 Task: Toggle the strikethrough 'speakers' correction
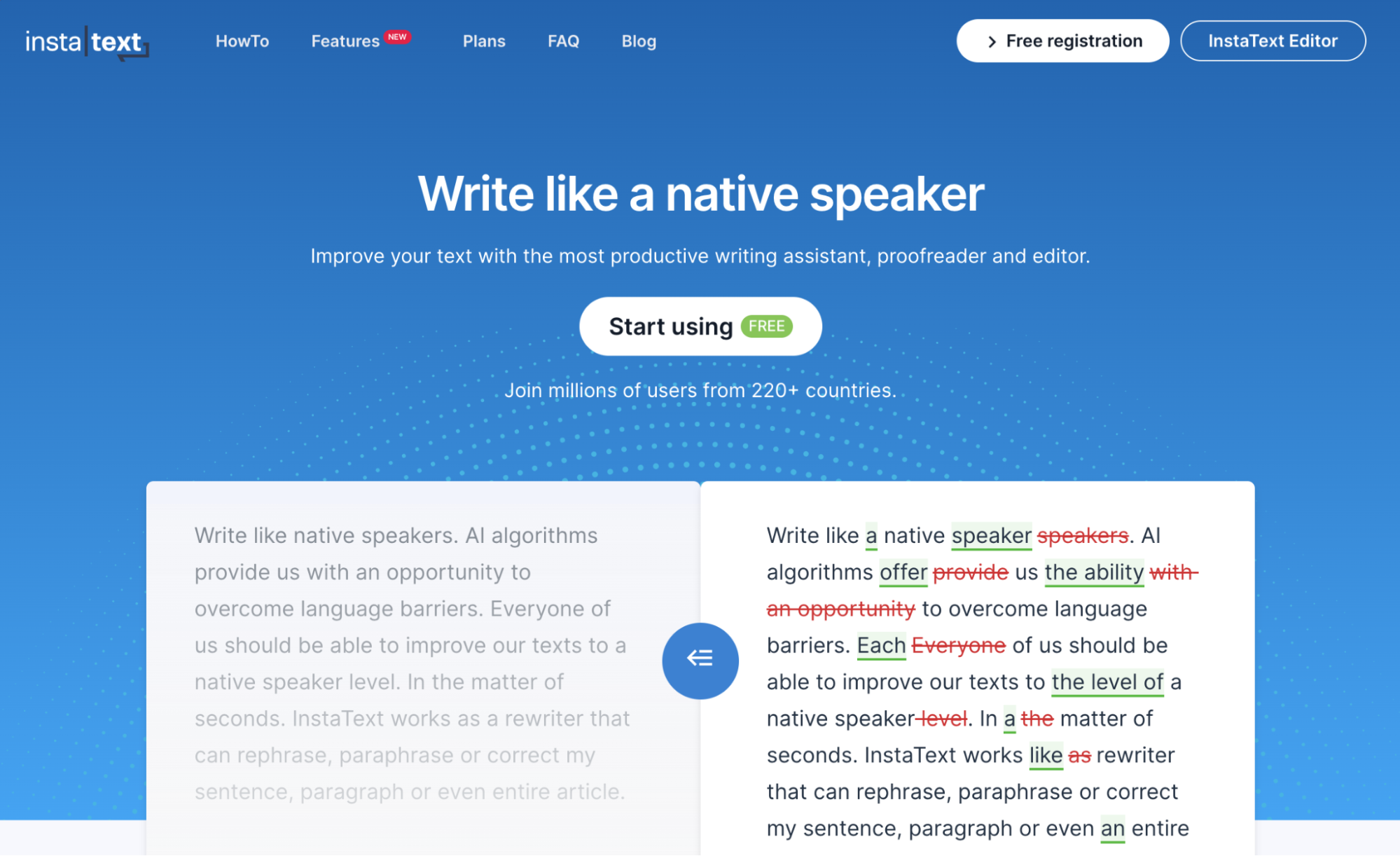pyautogui.click(x=1075, y=536)
